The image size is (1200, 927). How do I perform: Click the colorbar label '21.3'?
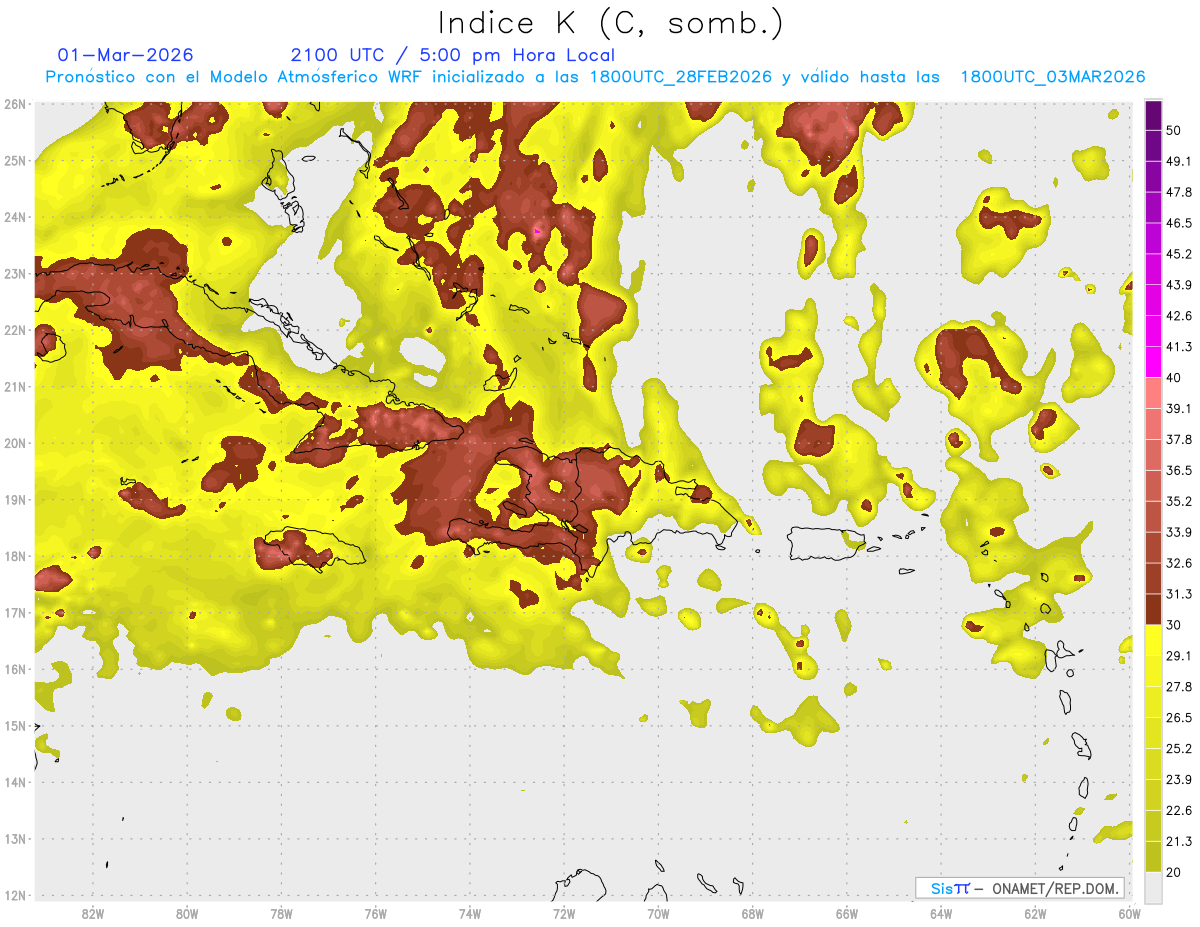click(1179, 841)
